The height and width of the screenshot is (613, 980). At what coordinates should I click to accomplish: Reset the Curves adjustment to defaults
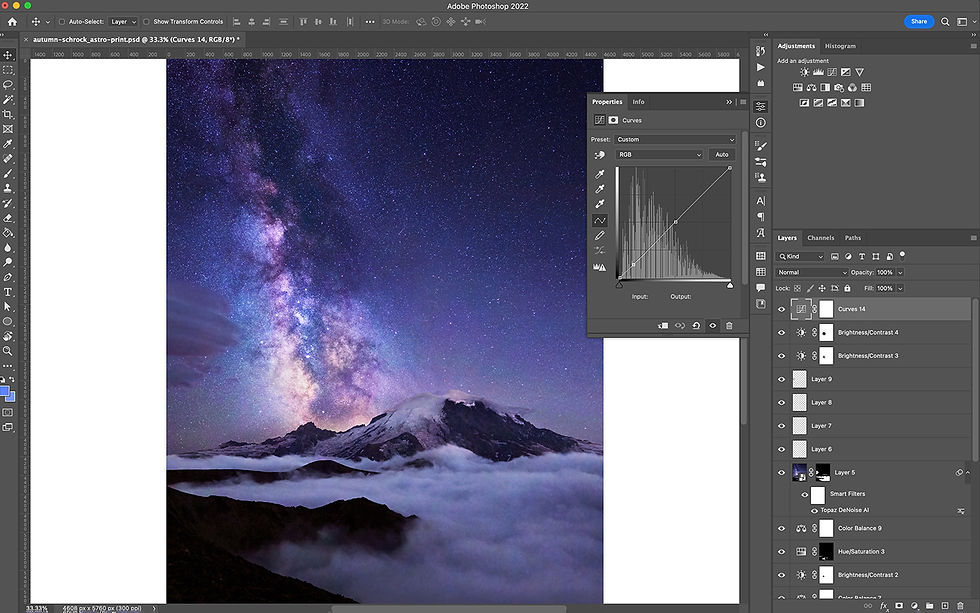point(696,325)
